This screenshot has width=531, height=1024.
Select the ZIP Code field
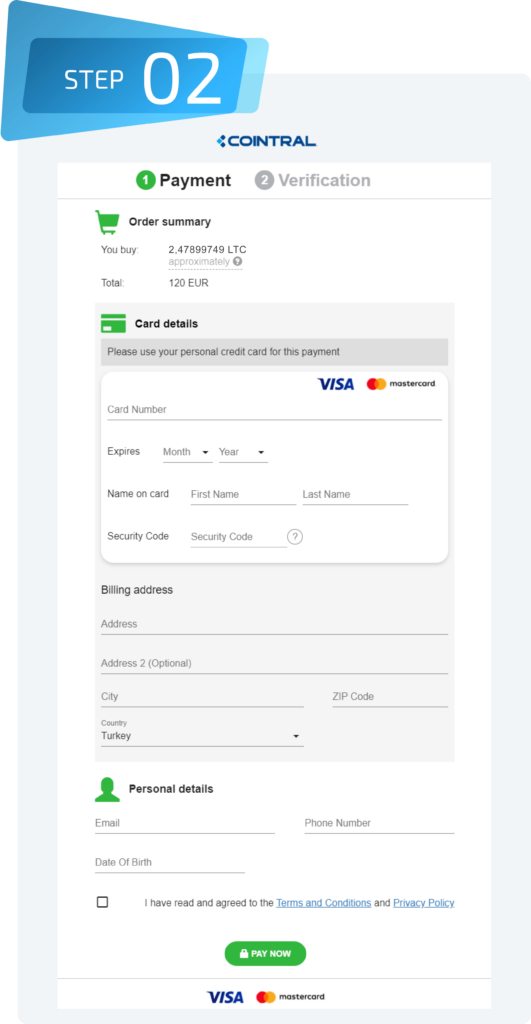click(x=390, y=697)
